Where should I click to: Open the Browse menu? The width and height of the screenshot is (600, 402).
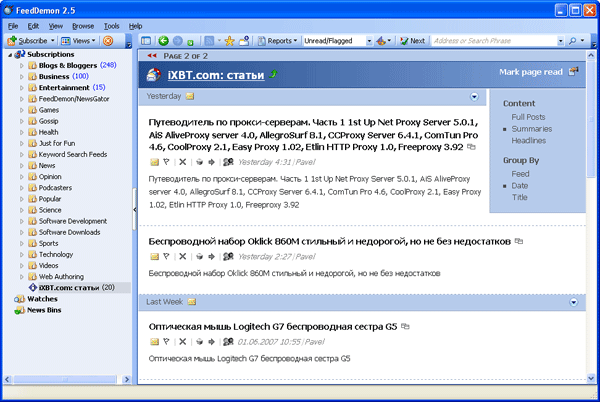[83, 26]
